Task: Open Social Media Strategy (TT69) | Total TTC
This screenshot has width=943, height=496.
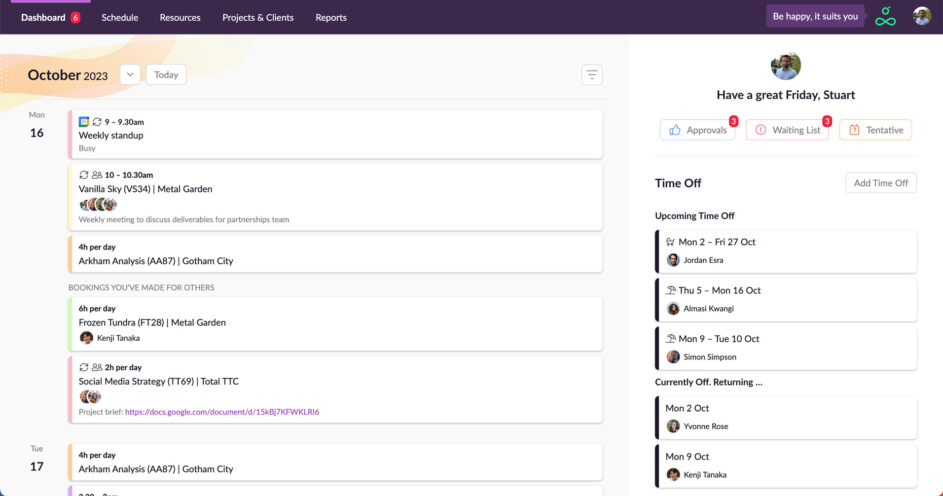Action: click(x=336, y=390)
